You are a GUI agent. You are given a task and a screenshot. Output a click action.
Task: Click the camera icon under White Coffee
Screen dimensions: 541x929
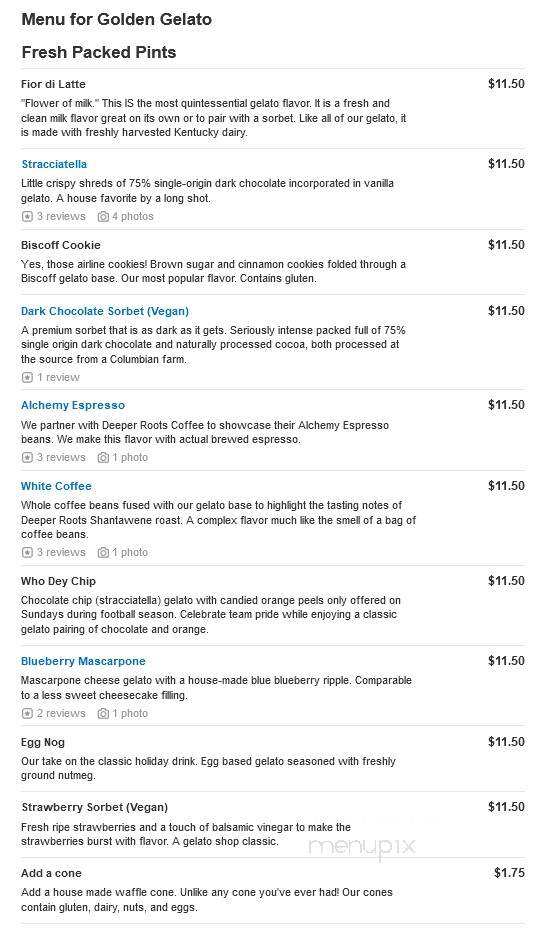point(103,552)
